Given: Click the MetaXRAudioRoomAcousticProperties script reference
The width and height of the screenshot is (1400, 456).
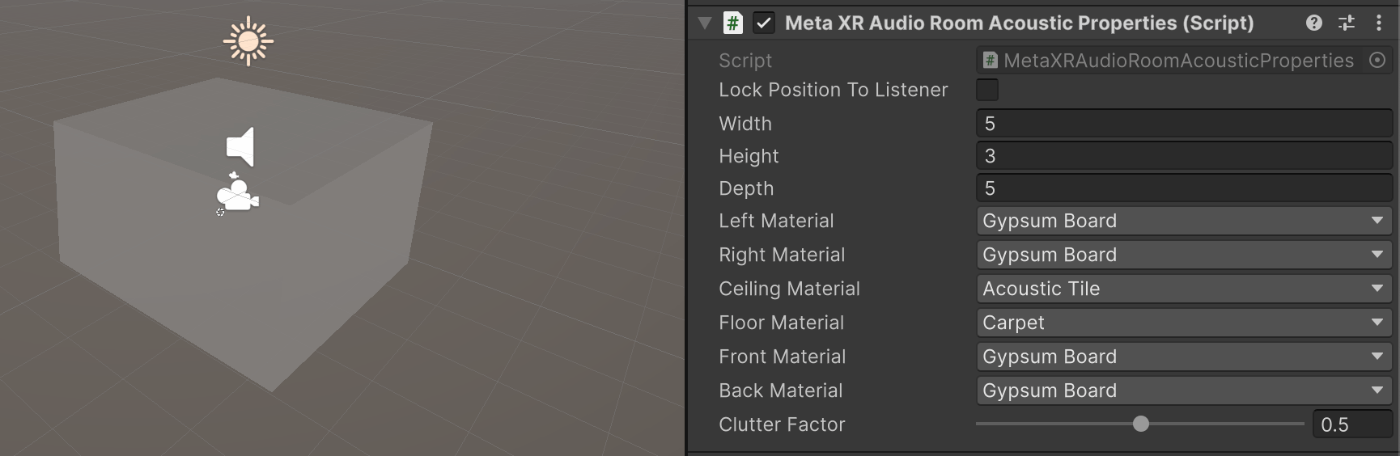Looking at the screenshot, I should click(x=1170, y=60).
